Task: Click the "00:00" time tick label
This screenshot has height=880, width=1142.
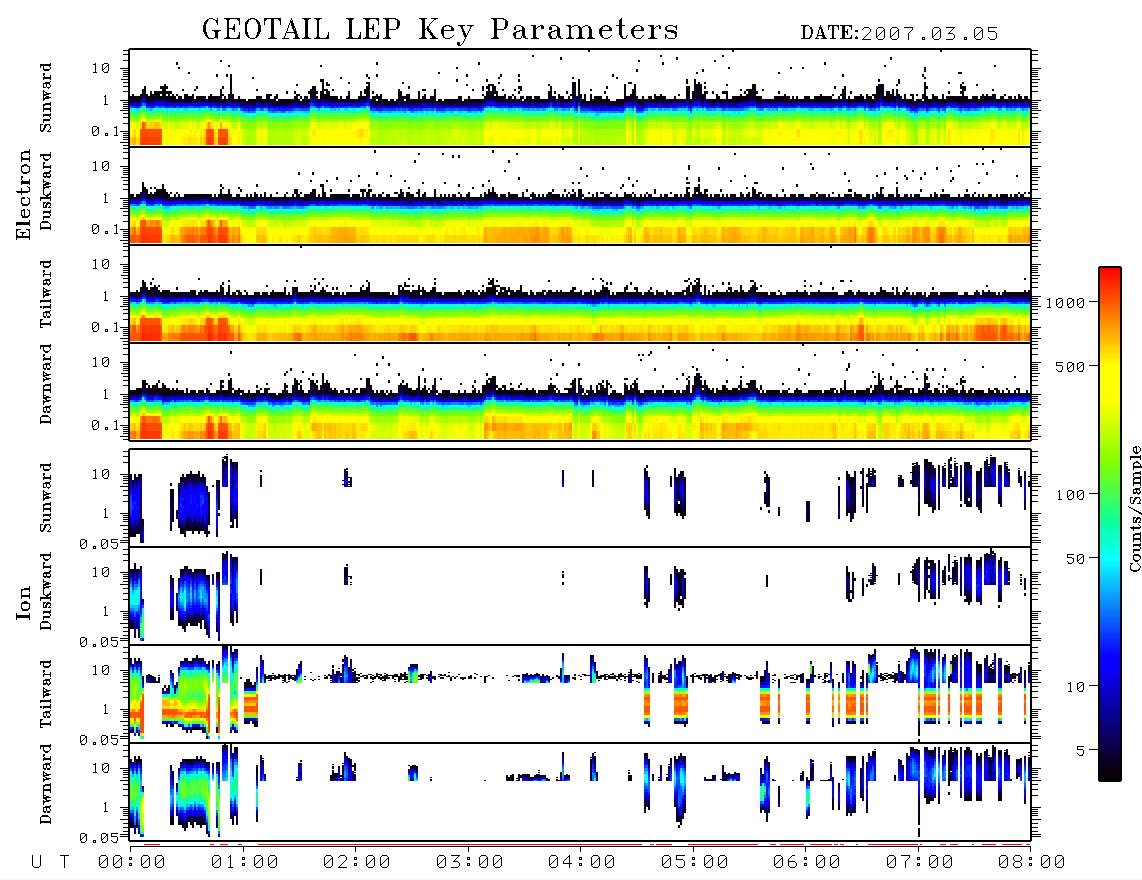Action: tap(132, 862)
